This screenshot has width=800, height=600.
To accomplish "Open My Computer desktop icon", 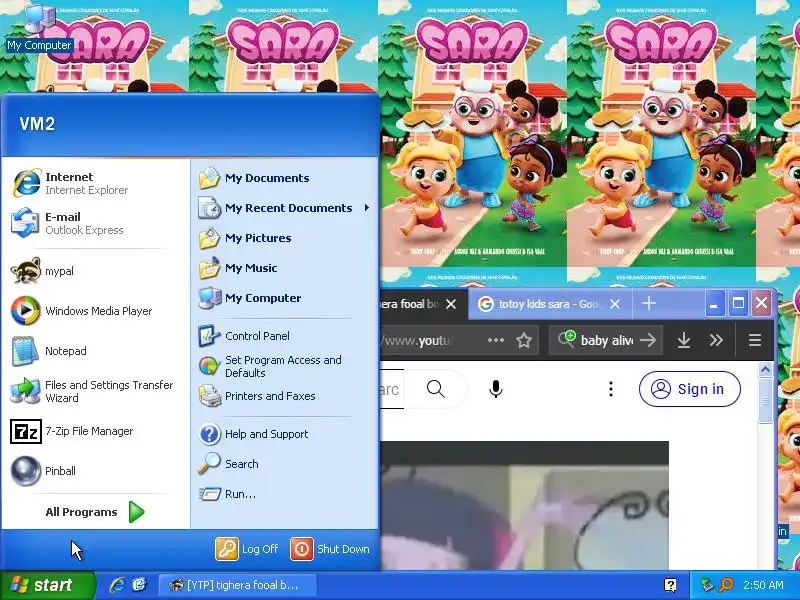I will (39, 27).
